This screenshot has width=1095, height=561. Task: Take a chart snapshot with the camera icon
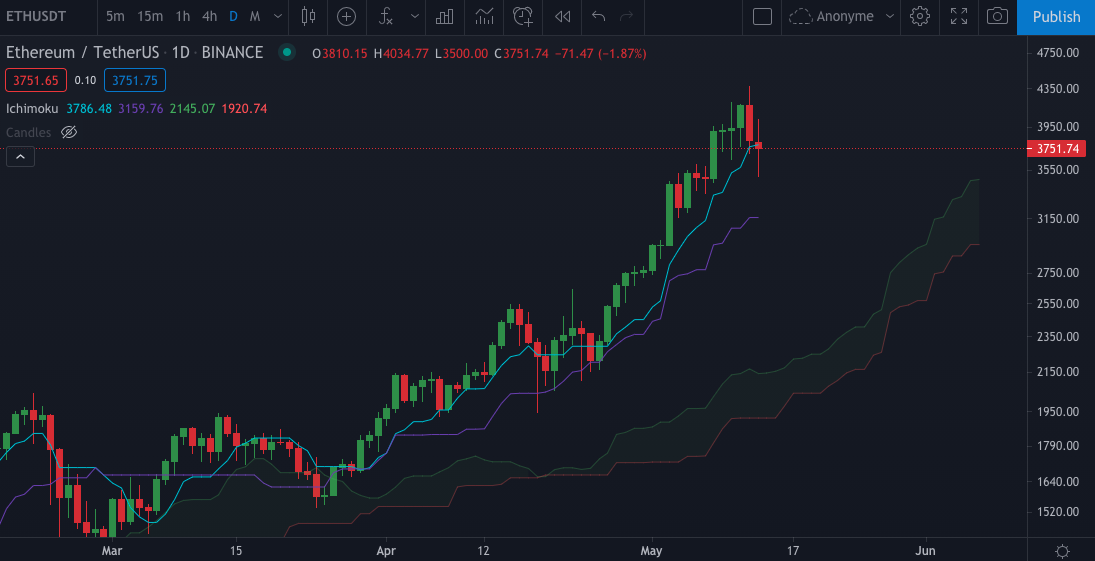996,16
